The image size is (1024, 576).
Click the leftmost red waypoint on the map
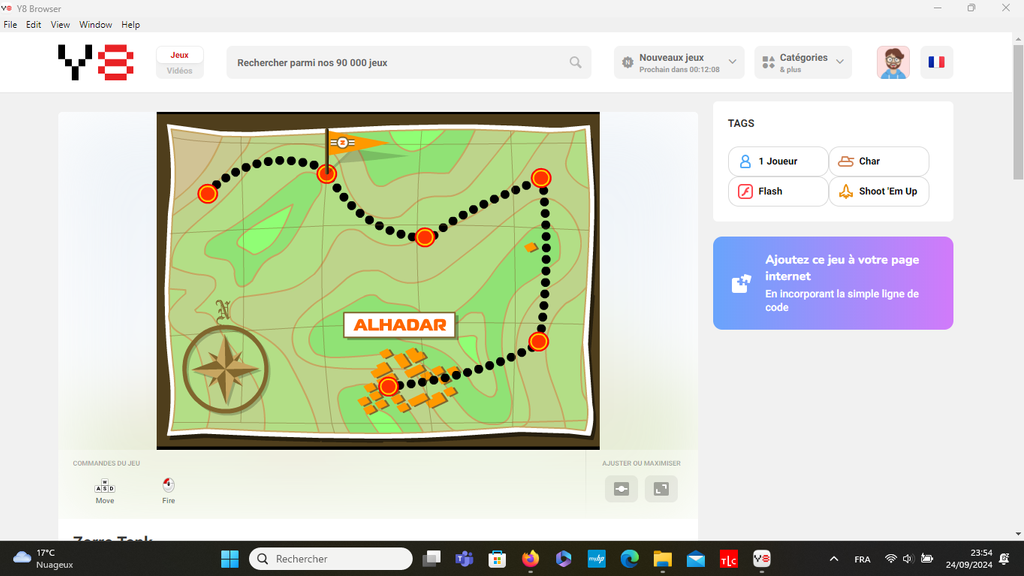point(208,193)
